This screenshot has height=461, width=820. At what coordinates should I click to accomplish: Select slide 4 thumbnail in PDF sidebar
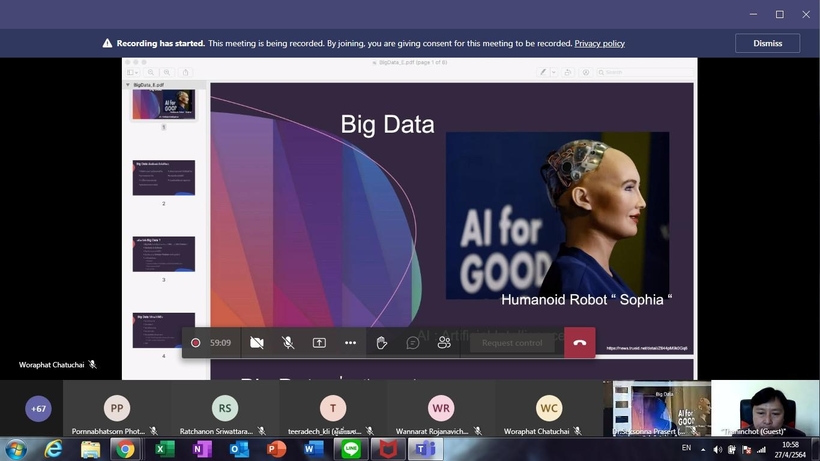tap(164, 330)
